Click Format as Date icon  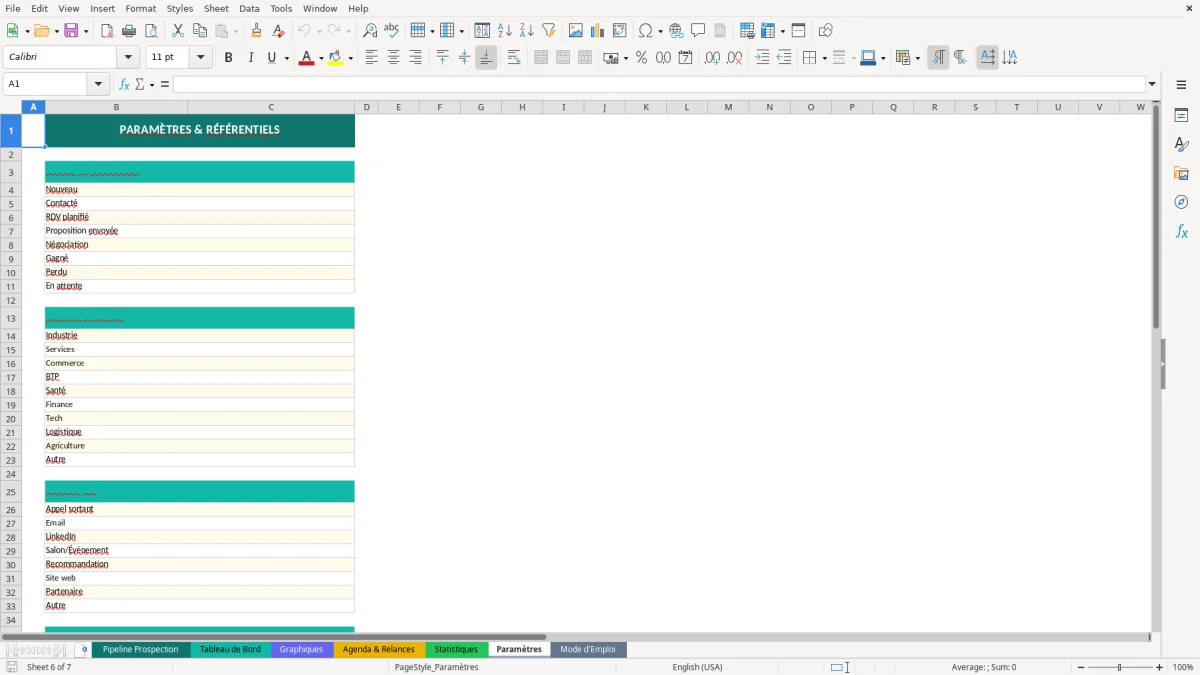(686, 58)
